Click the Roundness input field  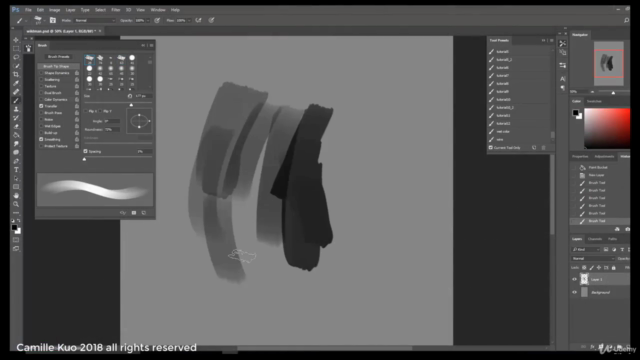[x=112, y=129]
